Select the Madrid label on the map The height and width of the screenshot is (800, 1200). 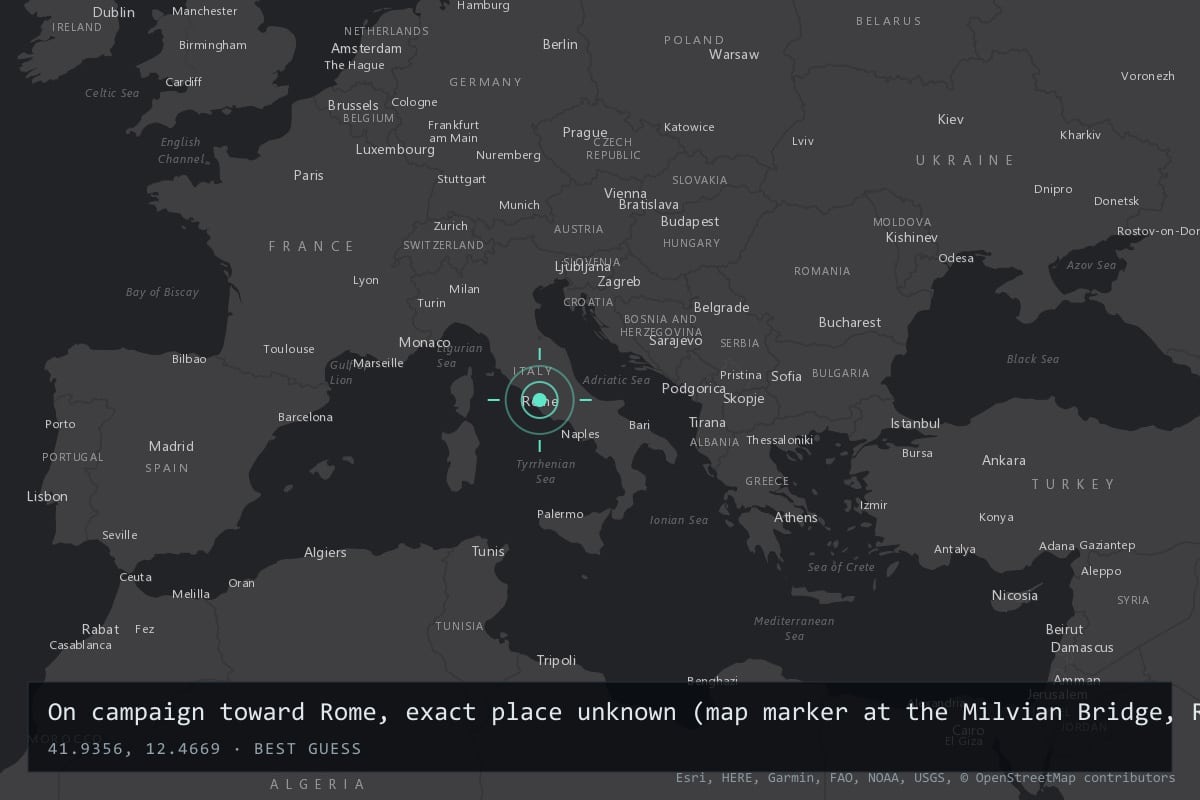click(x=171, y=446)
